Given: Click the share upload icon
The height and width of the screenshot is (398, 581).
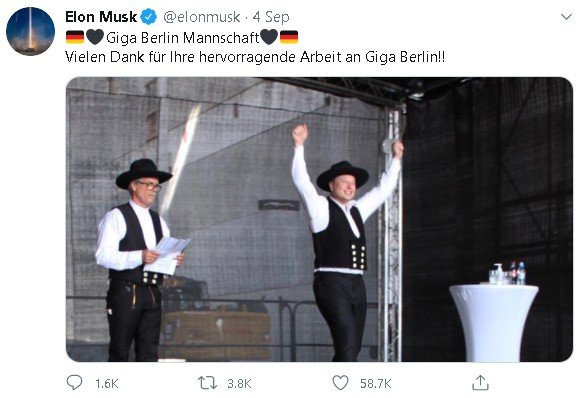Looking at the screenshot, I should point(480,382).
